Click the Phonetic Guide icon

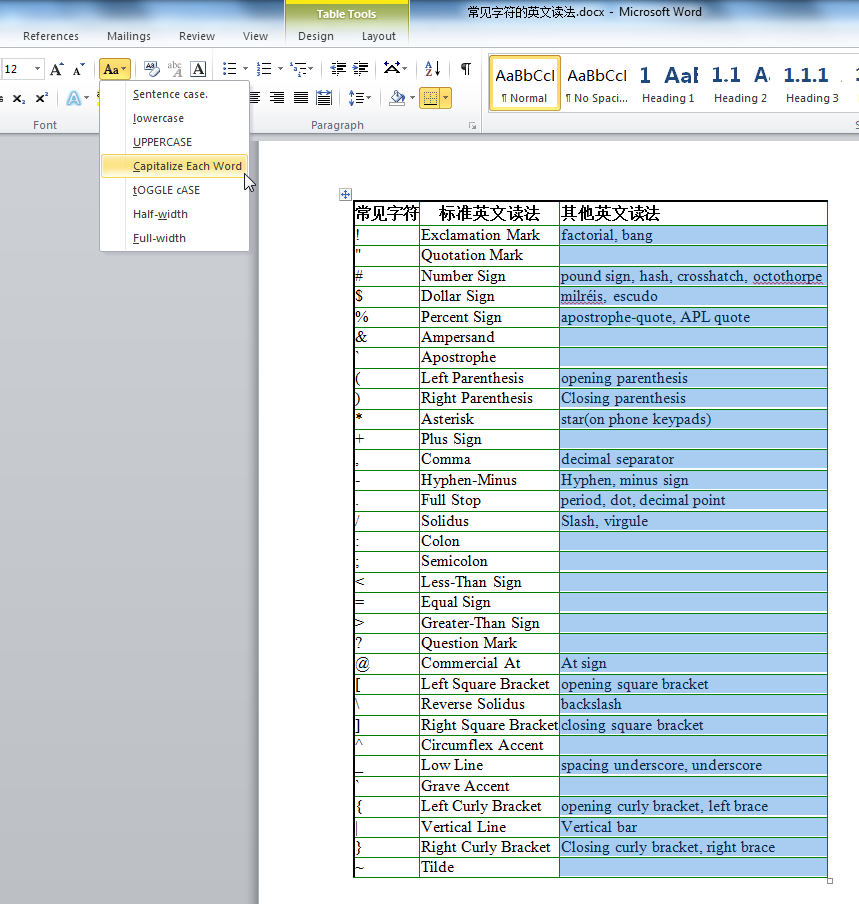175,69
